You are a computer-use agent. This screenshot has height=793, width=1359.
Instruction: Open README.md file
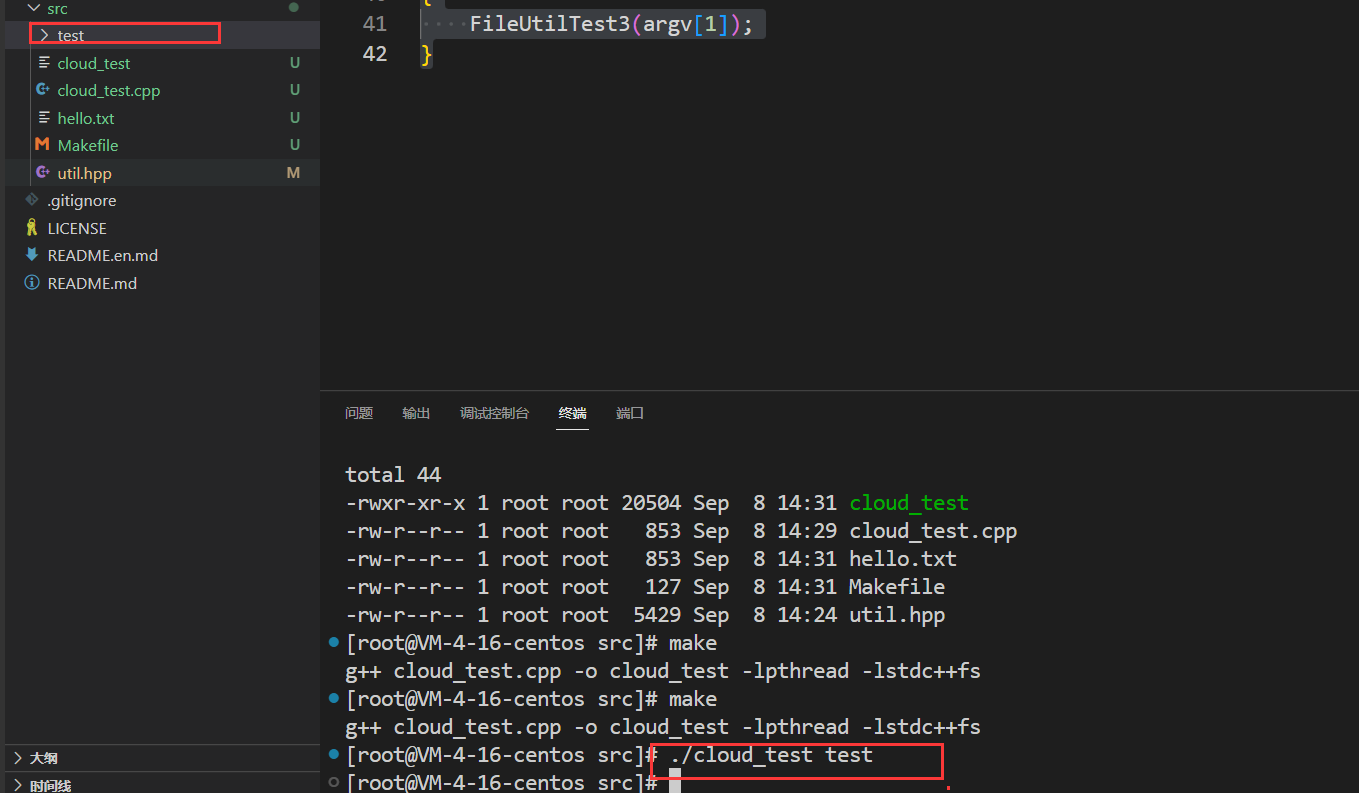tap(92, 283)
